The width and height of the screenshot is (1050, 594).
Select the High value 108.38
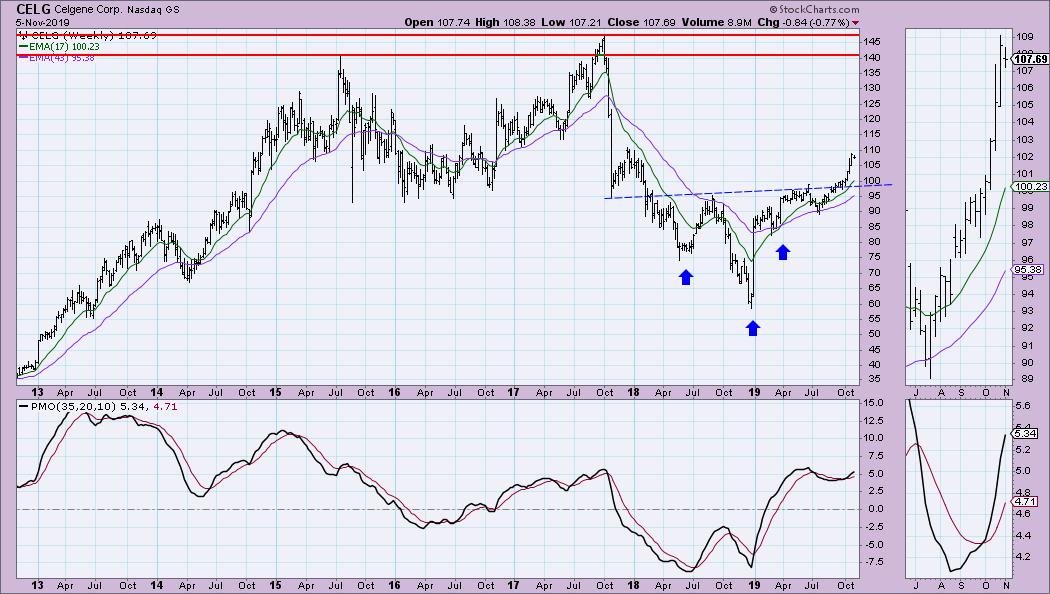[518, 22]
